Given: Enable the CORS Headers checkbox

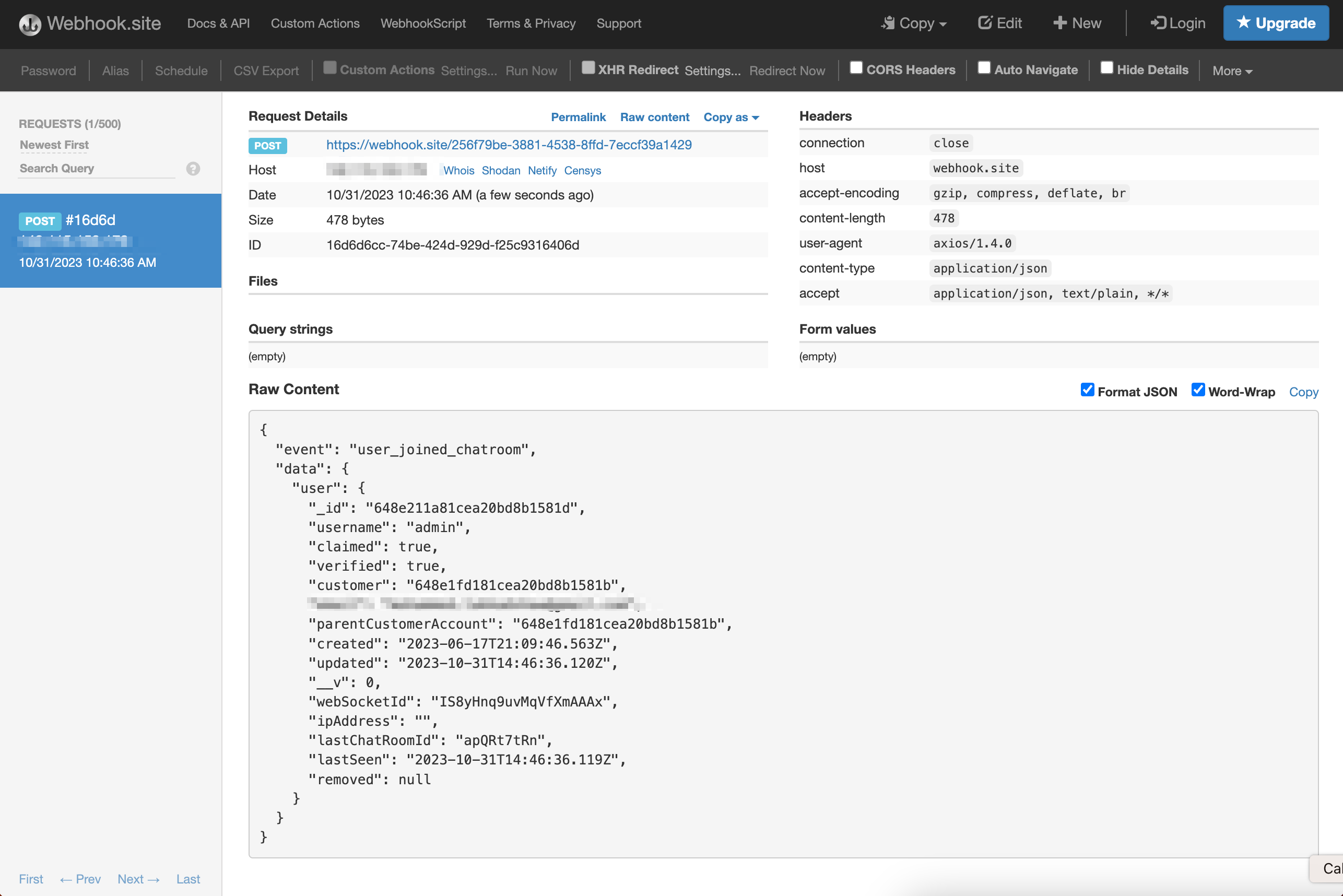Looking at the screenshot, I should 856,67.
